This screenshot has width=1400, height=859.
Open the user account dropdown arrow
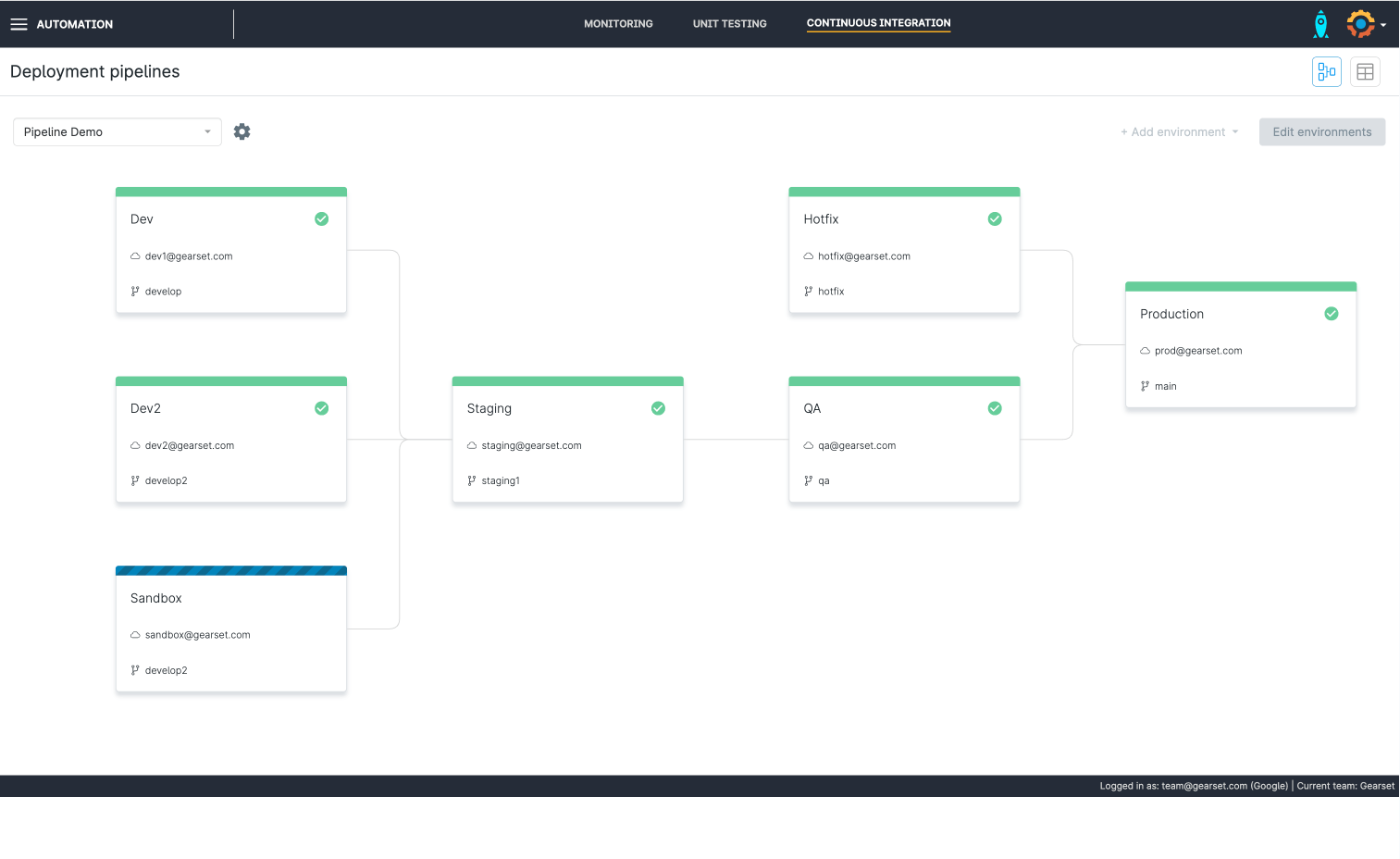(x=1381, y=24)
